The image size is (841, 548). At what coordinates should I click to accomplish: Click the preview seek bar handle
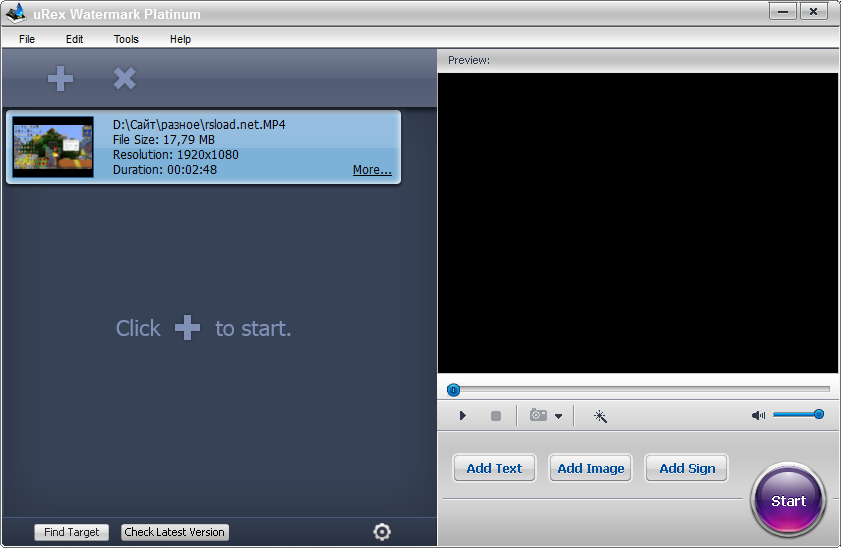click(x=453, y=390)
